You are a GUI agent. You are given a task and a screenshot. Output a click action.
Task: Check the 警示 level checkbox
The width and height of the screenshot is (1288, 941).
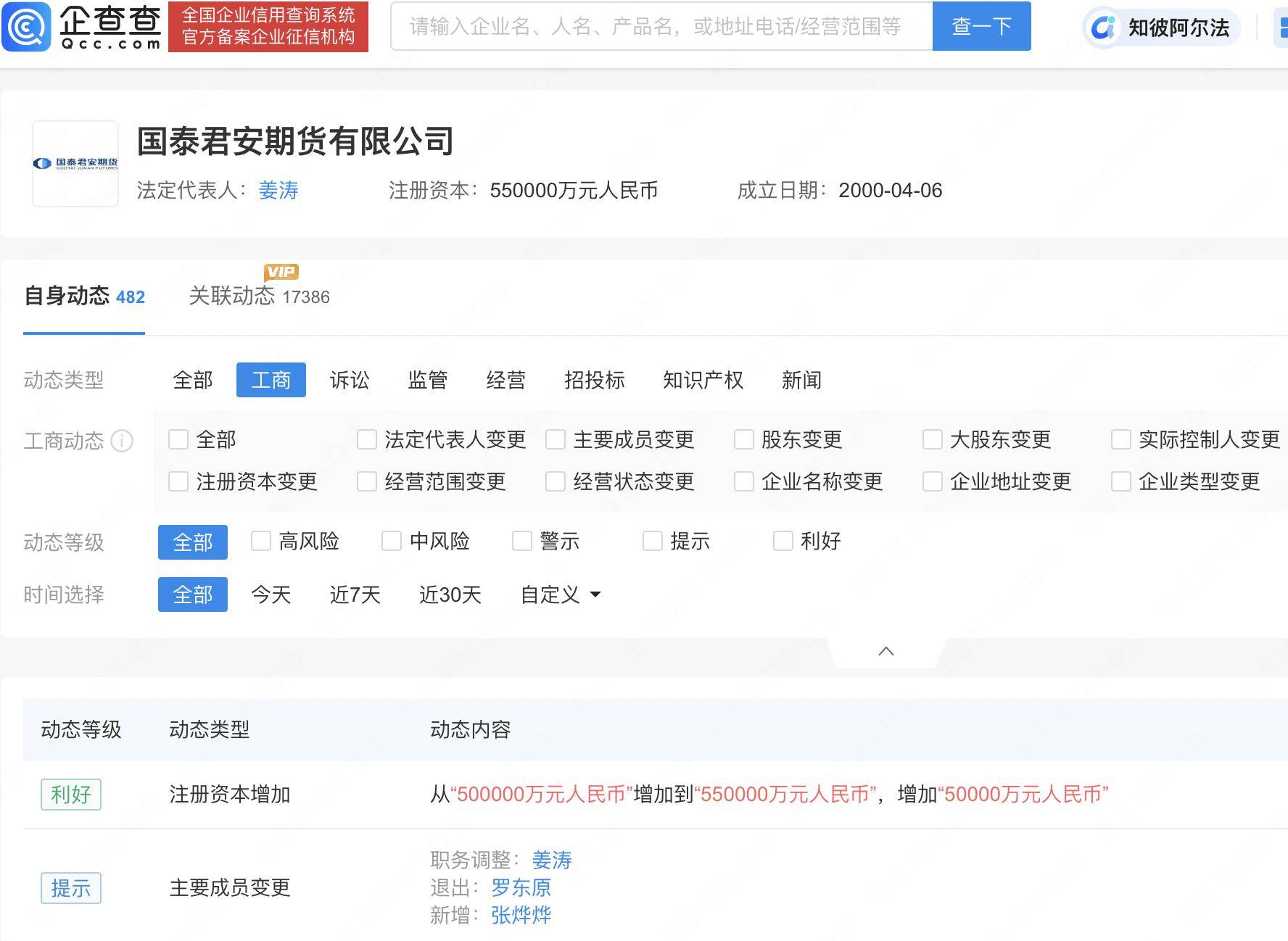(522, 541)
